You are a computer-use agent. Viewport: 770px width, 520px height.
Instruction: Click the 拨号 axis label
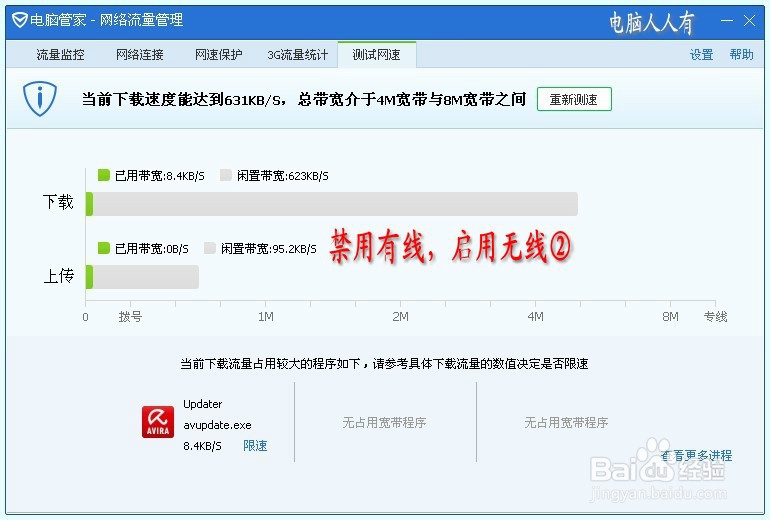130,317
